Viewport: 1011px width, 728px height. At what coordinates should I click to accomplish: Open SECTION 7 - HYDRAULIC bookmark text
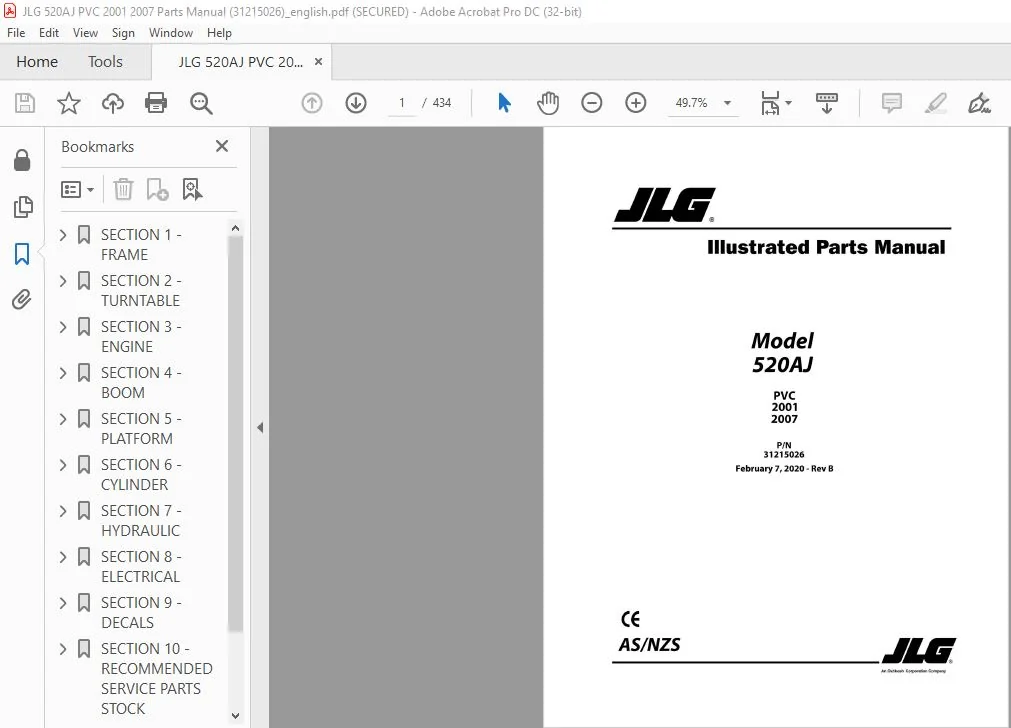pyautogui.click(x=141, y=520)
